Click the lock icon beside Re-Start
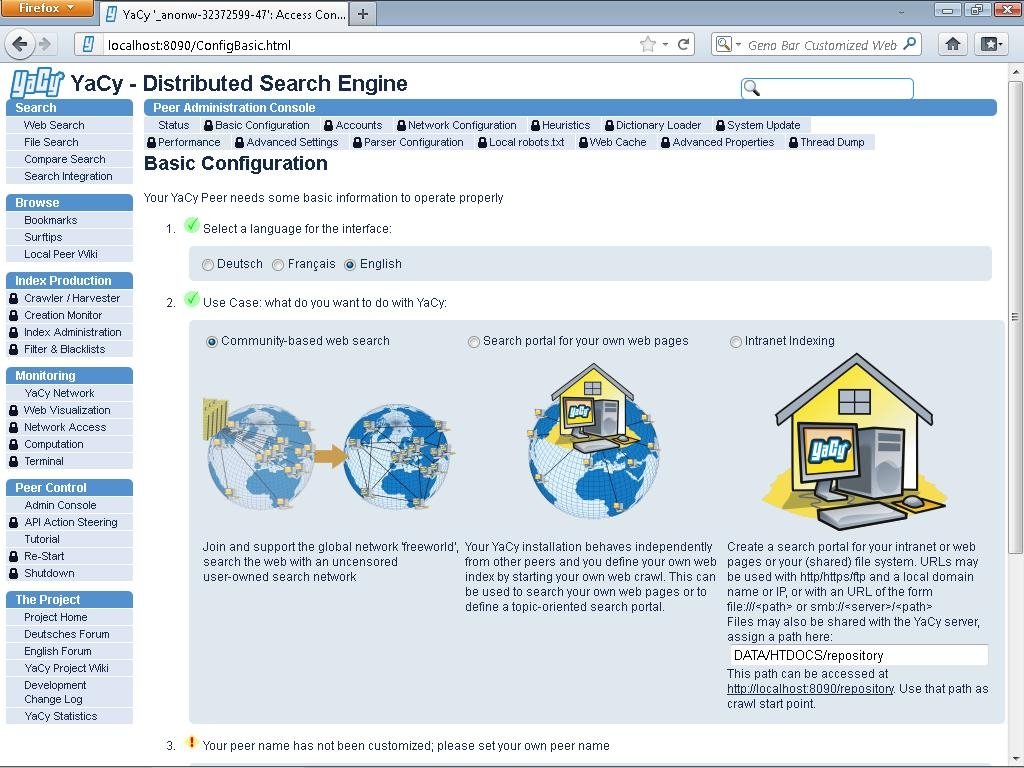This screenshot has width=1024, height=768. (14, 556)
